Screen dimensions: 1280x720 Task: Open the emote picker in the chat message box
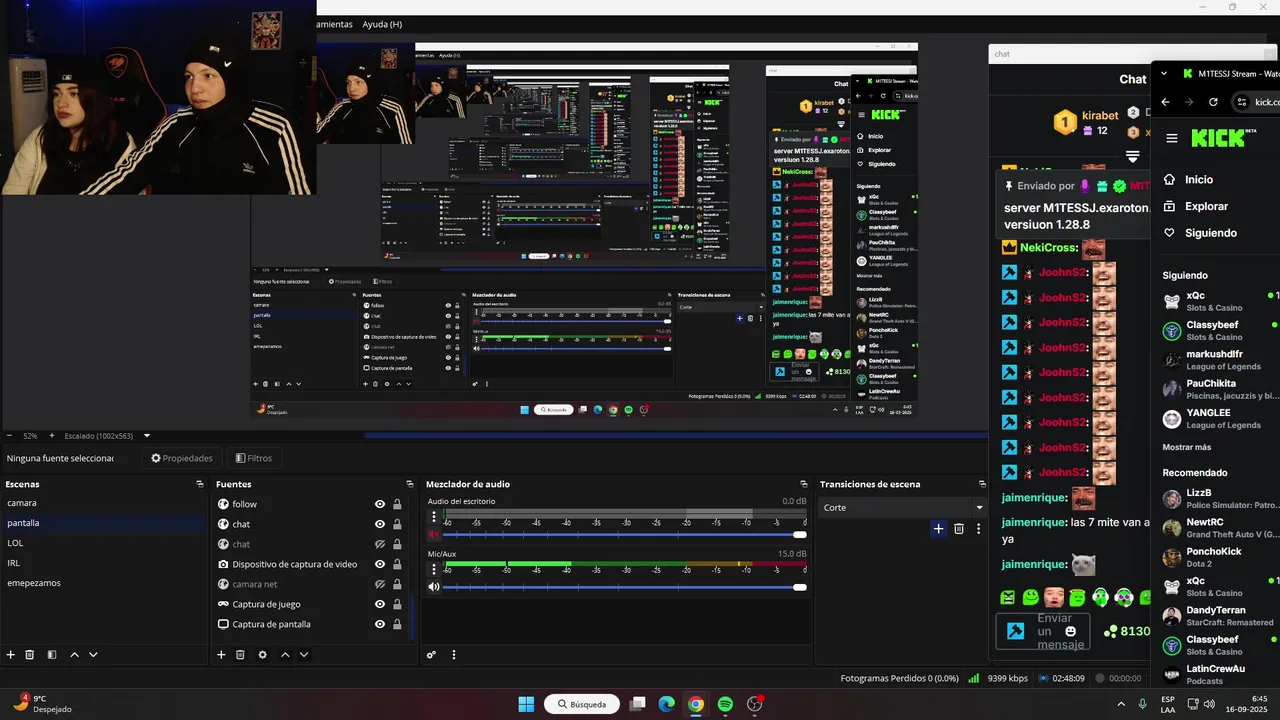coord(1071,631)
